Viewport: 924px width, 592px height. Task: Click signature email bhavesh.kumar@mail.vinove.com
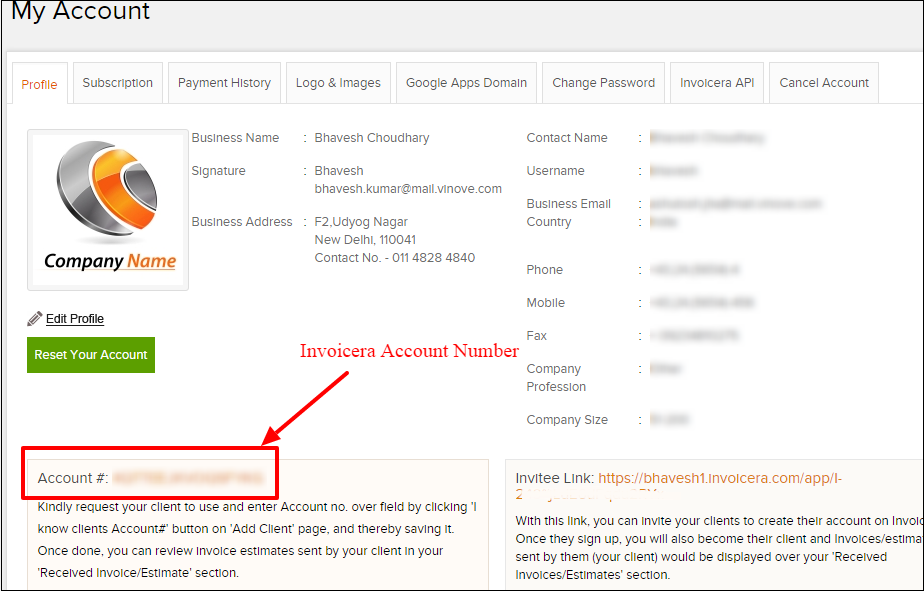408,189
